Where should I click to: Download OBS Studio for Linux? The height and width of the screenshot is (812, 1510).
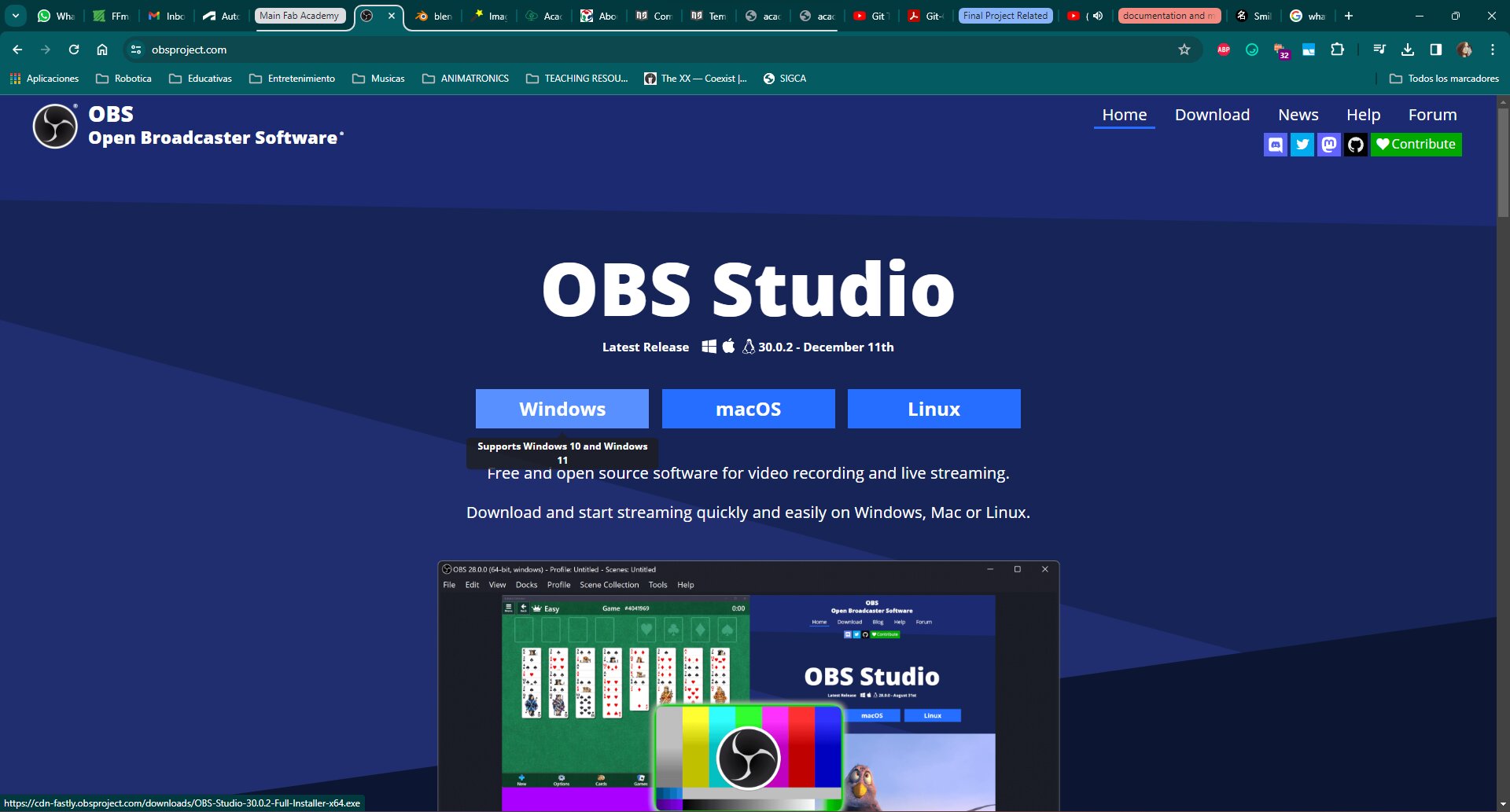(934, 409)
